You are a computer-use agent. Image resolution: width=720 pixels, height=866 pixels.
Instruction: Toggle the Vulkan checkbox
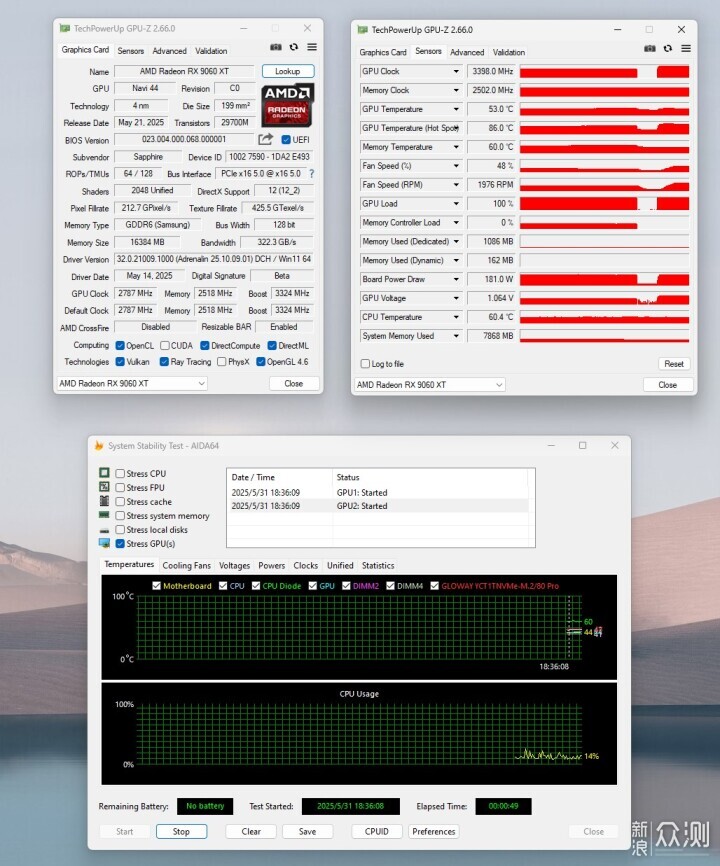click(x=120, y=362)
